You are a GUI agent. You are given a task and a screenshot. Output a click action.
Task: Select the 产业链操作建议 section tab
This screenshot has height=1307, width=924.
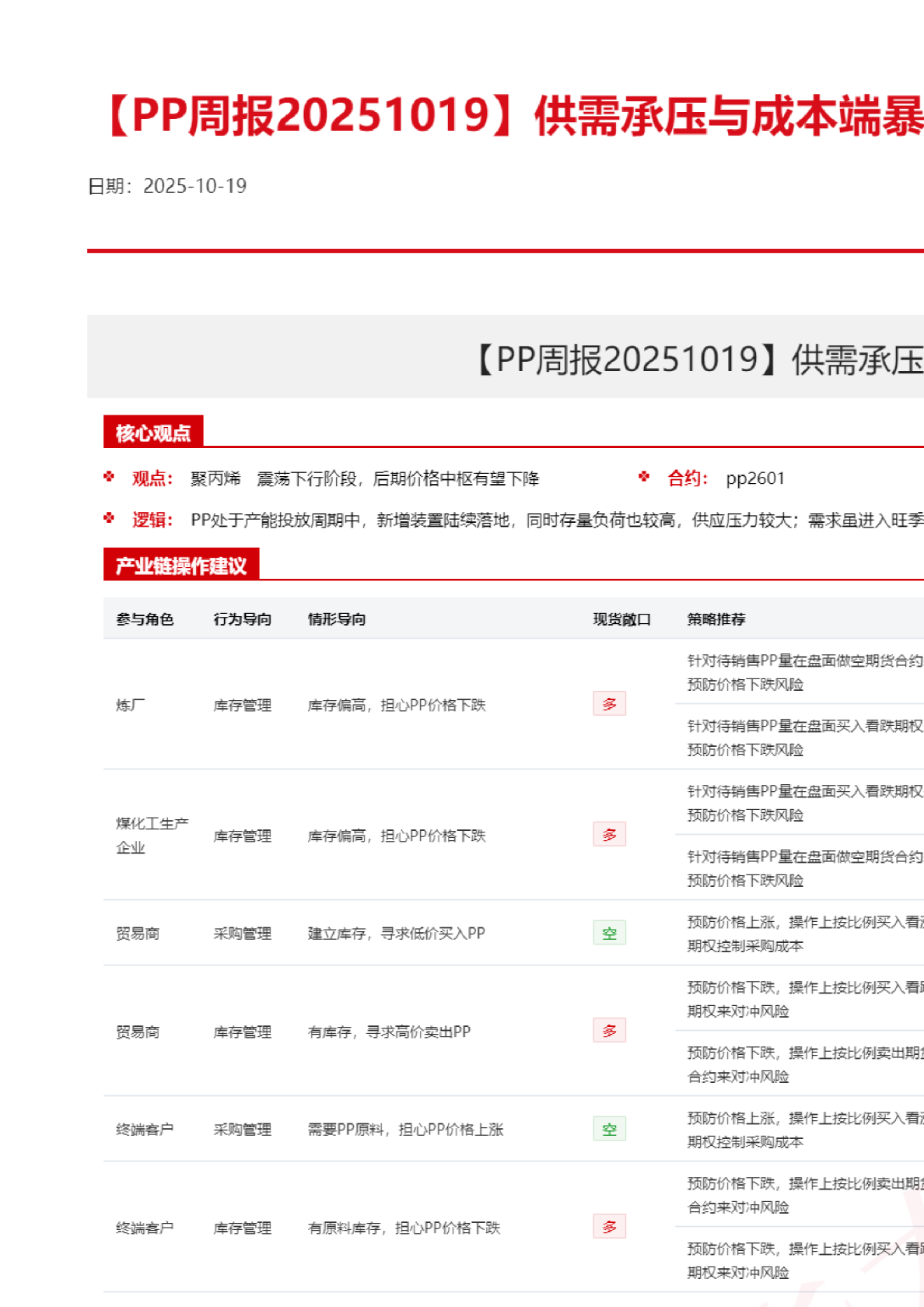click(181, 566)
